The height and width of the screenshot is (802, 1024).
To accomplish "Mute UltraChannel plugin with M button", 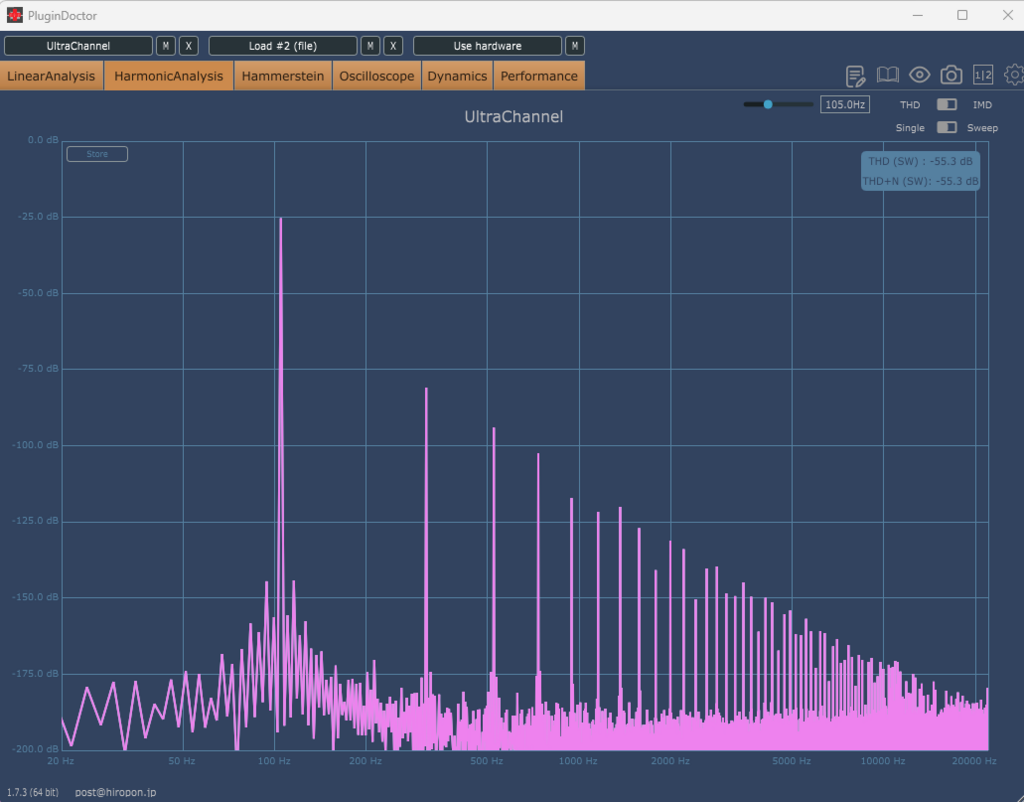I will coord(166,46).
